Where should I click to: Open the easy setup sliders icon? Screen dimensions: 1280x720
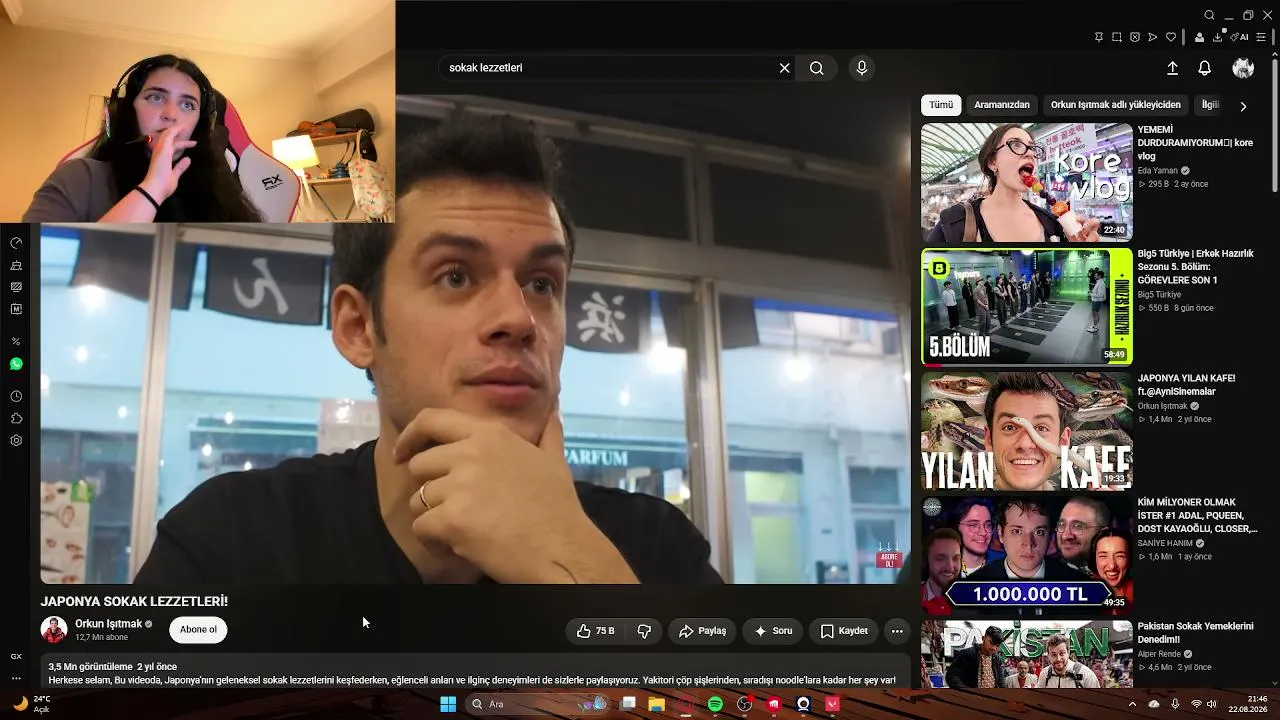click(1260, 37)
